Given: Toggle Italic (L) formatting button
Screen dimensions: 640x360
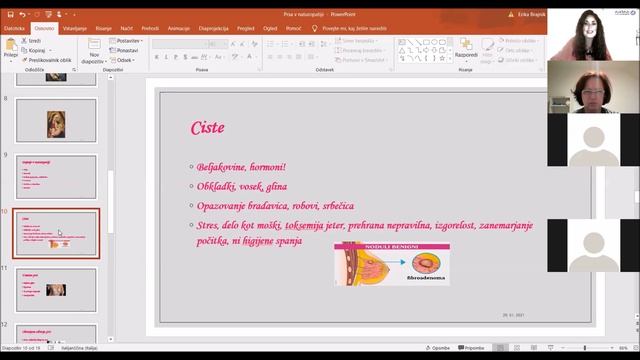Looking at the screenshot, I should pos(166,57).
